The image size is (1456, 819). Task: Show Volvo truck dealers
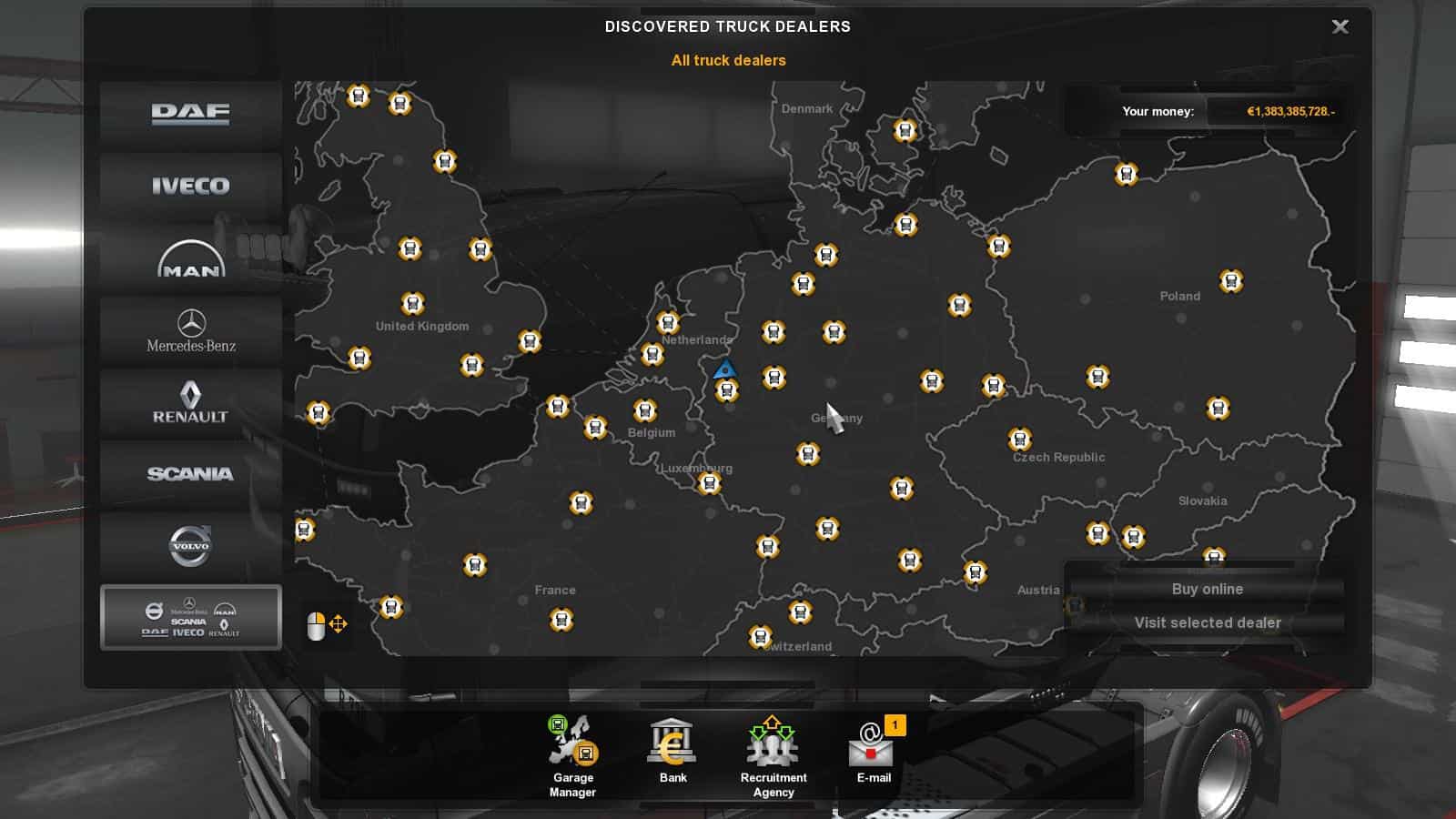click(x=190, y=546)
